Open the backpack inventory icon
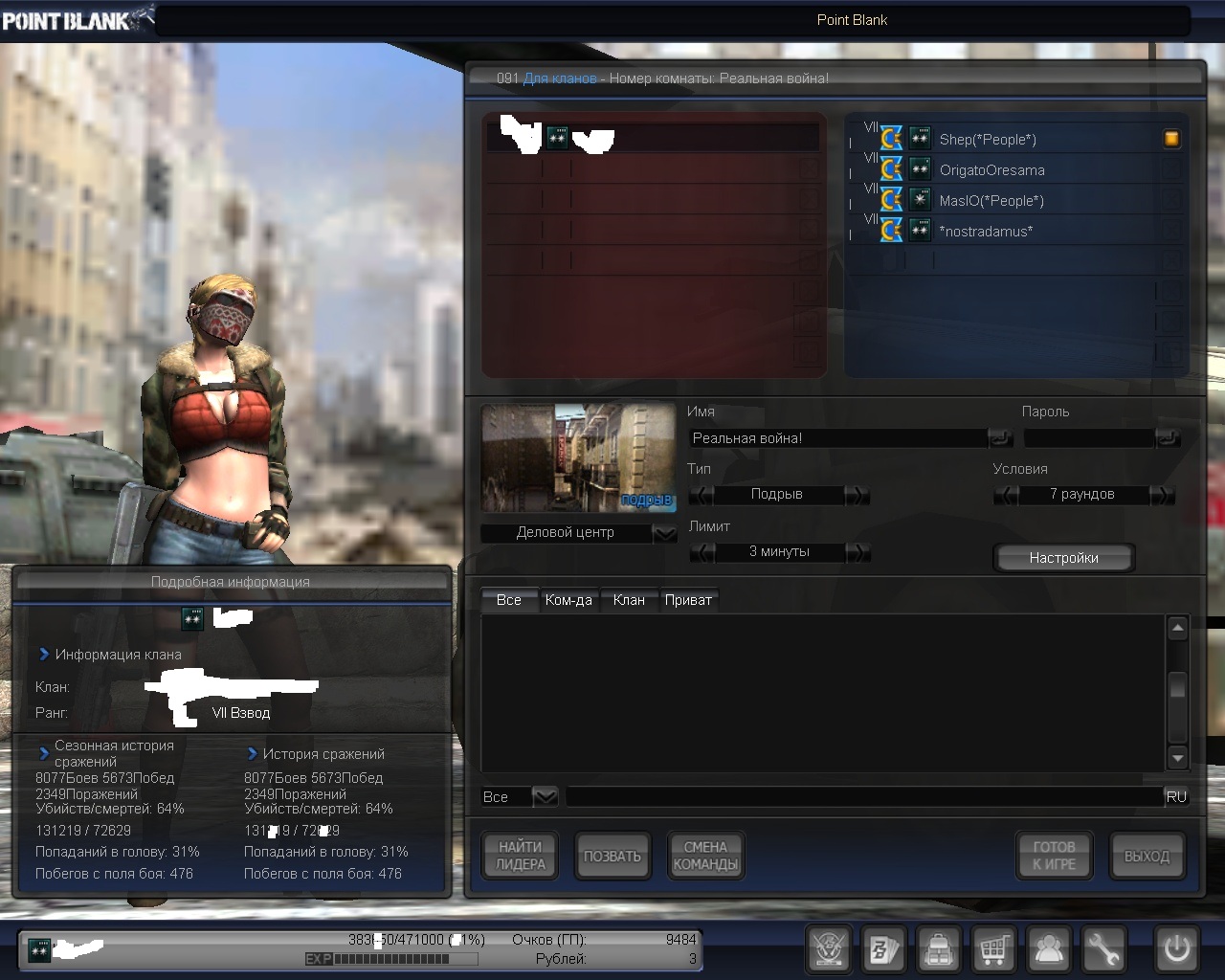The image size is (1225, 980). point(939,949)
